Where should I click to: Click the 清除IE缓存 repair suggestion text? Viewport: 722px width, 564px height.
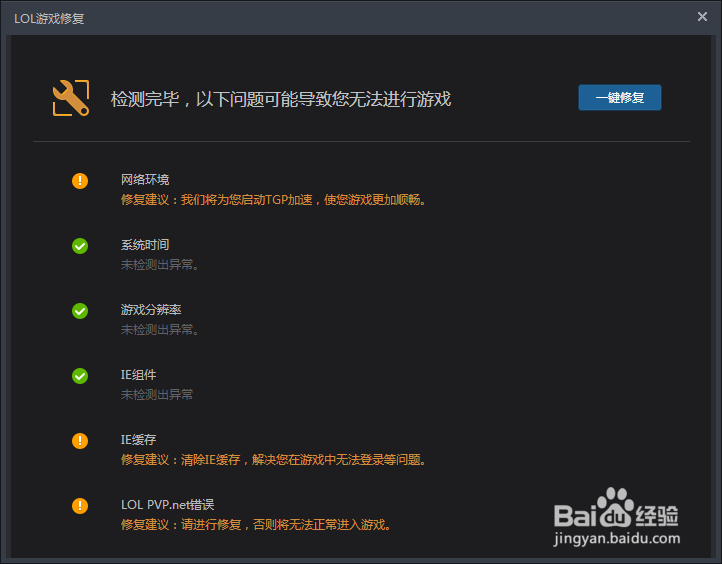274,459
